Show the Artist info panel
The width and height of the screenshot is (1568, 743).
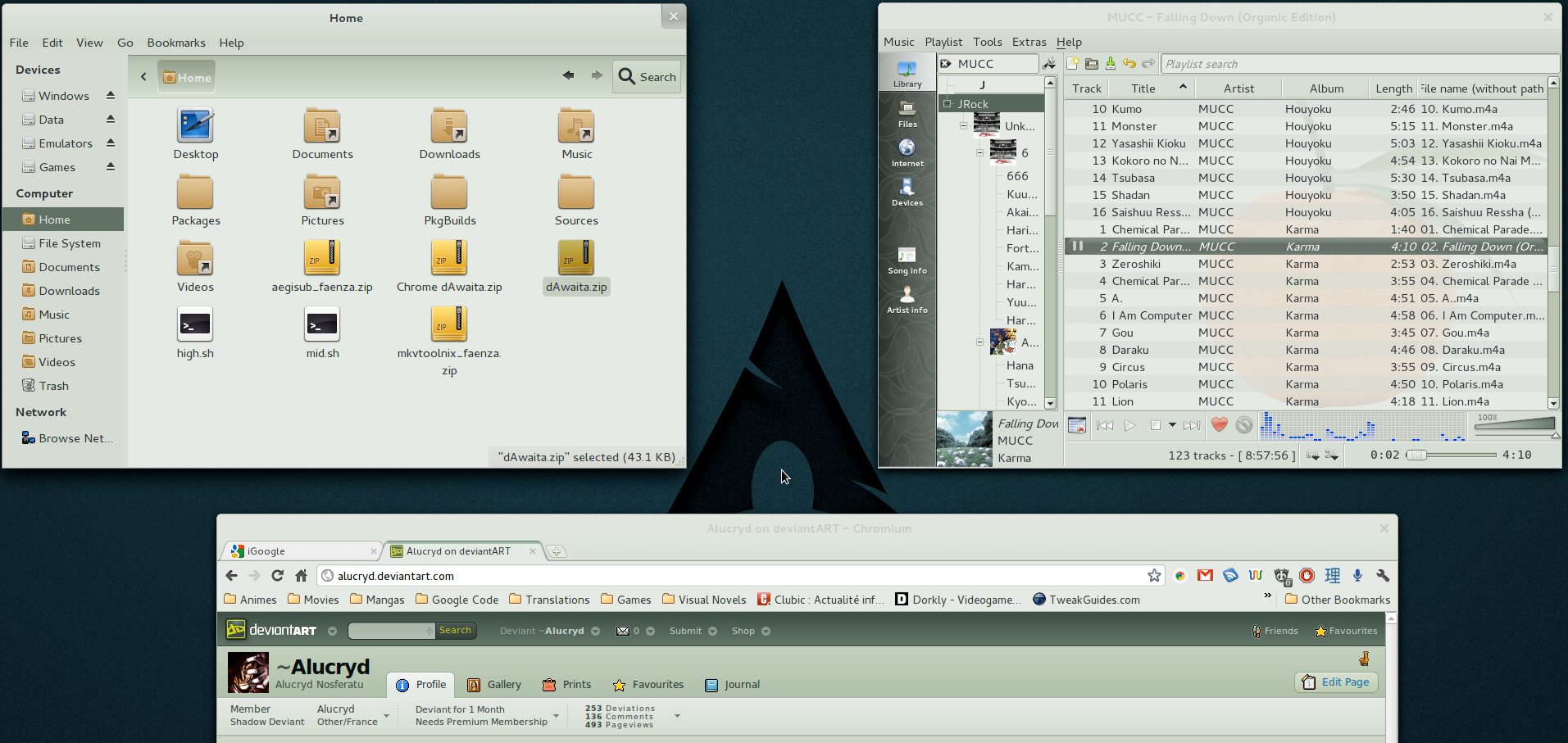click(907, 300)
